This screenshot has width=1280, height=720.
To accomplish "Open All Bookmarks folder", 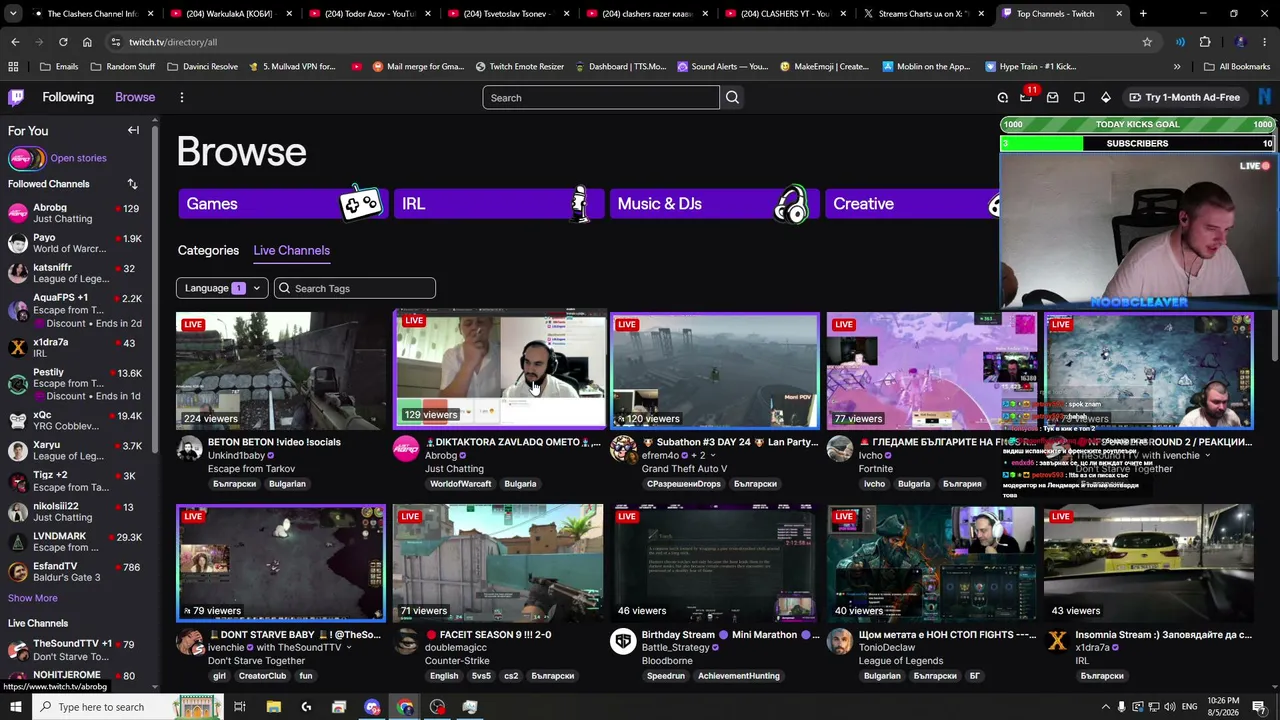I will coord(1236,67).
